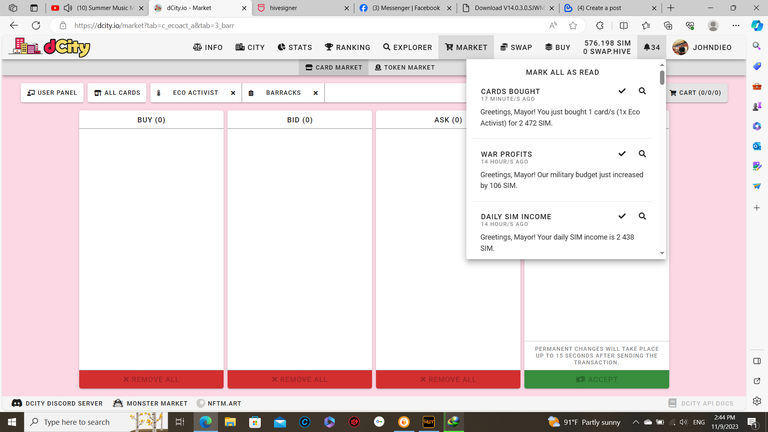
Task: Click the notifications panel scrollbar
Action: point(662,77)
